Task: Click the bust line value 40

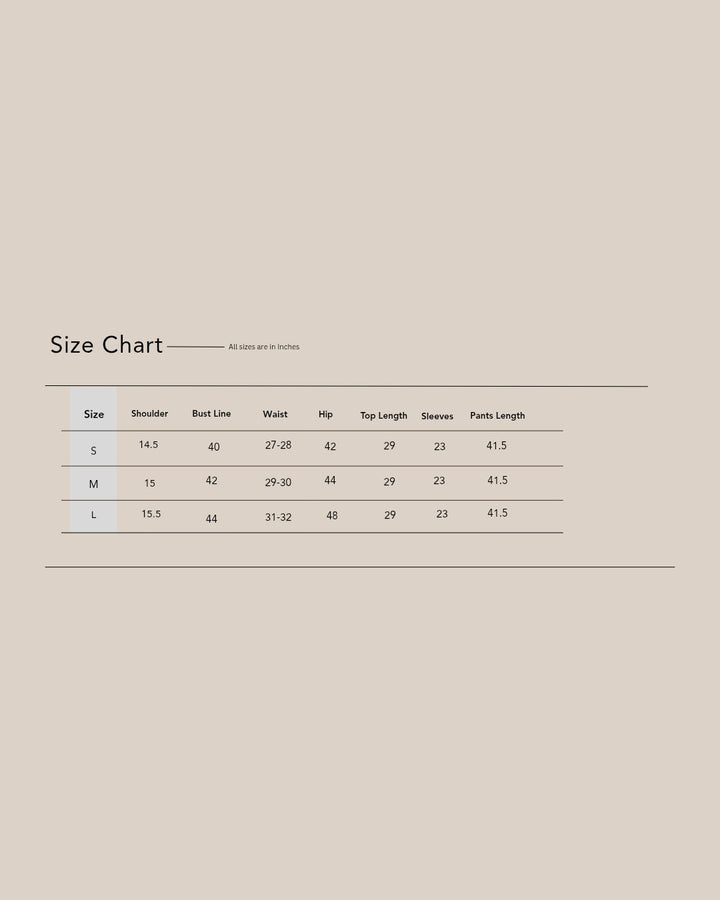Action: [x=214, y=447]
